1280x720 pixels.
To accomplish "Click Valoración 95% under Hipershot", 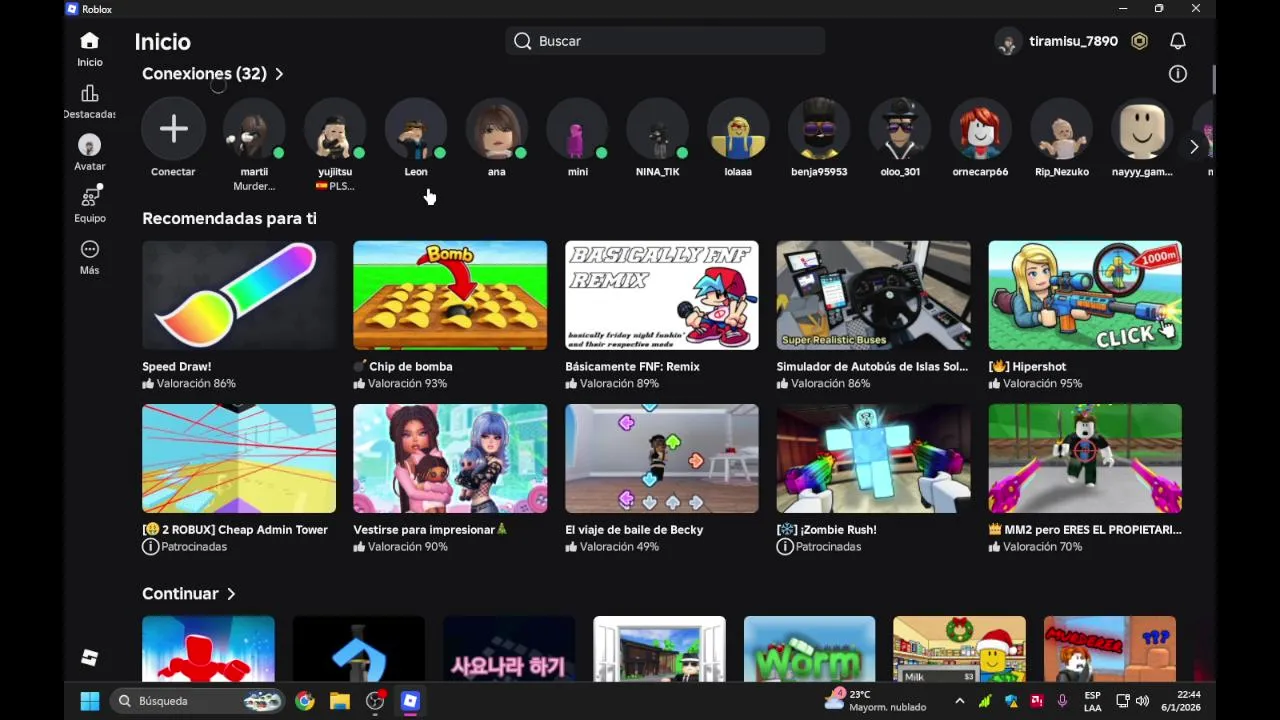I will tap(1035, 384).
